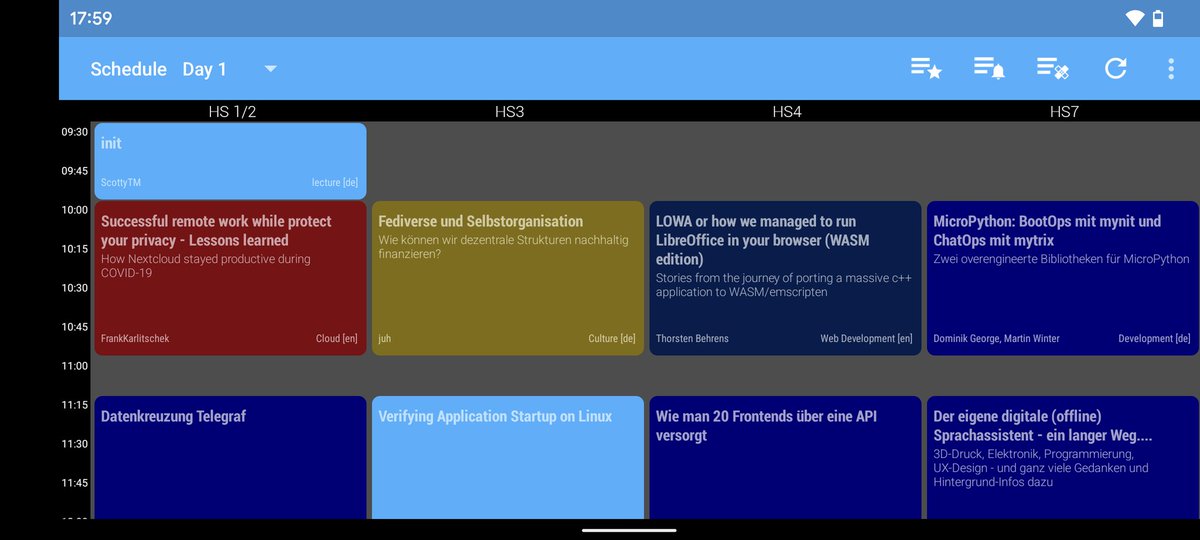Refresh the schedule

pos(1115,68)
